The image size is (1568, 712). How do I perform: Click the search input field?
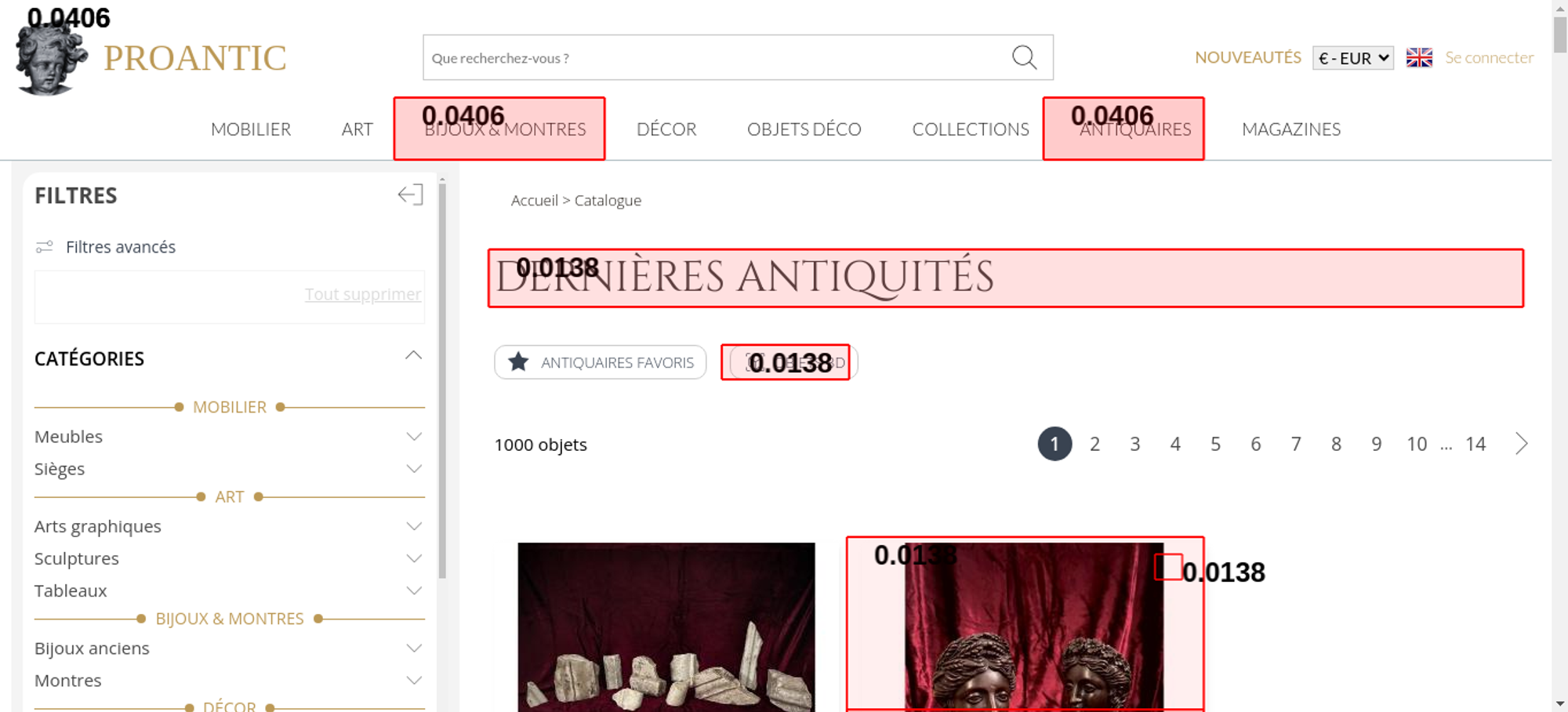(713, 57)
